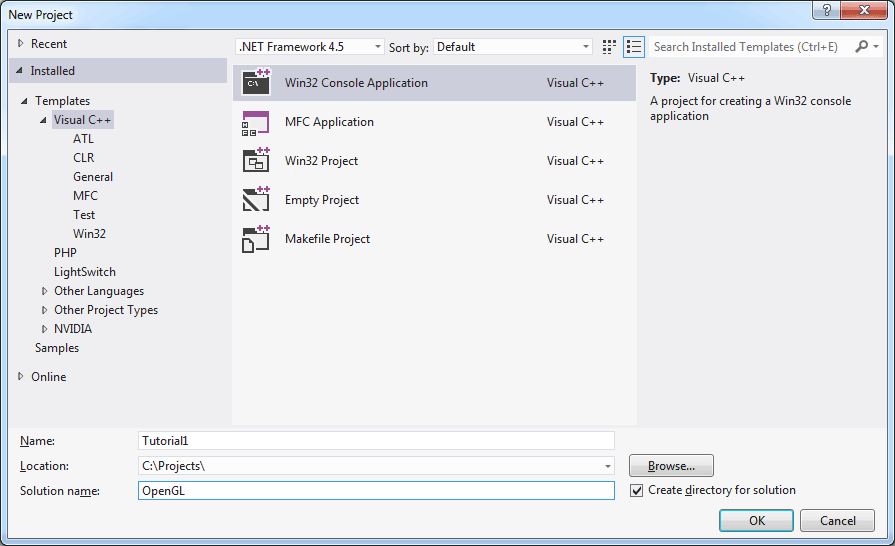The width and height of the screenshot is (895, 546).
Task: Click OK to create the project
Action: [756, 520]
